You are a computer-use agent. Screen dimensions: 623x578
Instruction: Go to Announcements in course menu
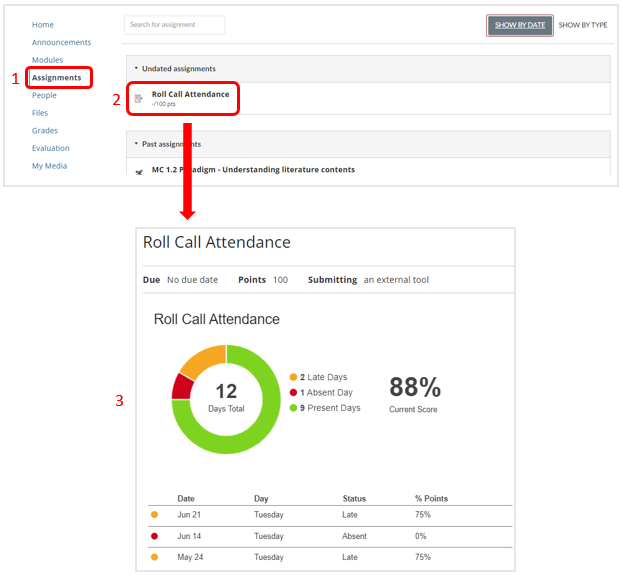point(61,42)
